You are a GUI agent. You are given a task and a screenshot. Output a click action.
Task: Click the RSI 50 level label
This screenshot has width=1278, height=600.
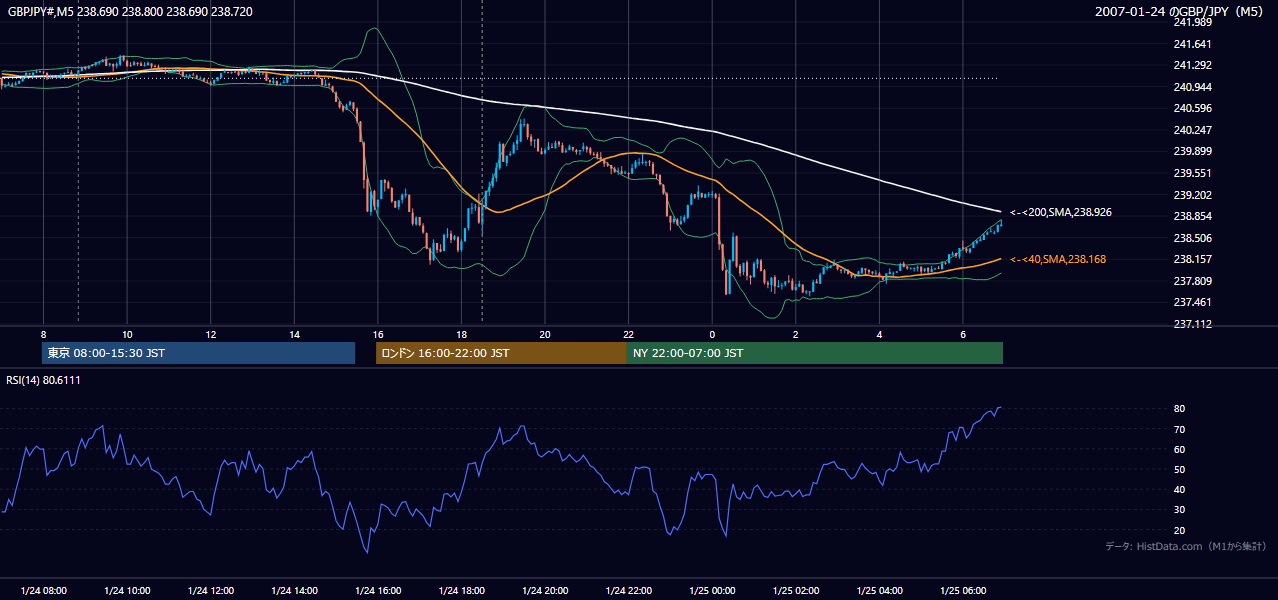(1180, 470)
